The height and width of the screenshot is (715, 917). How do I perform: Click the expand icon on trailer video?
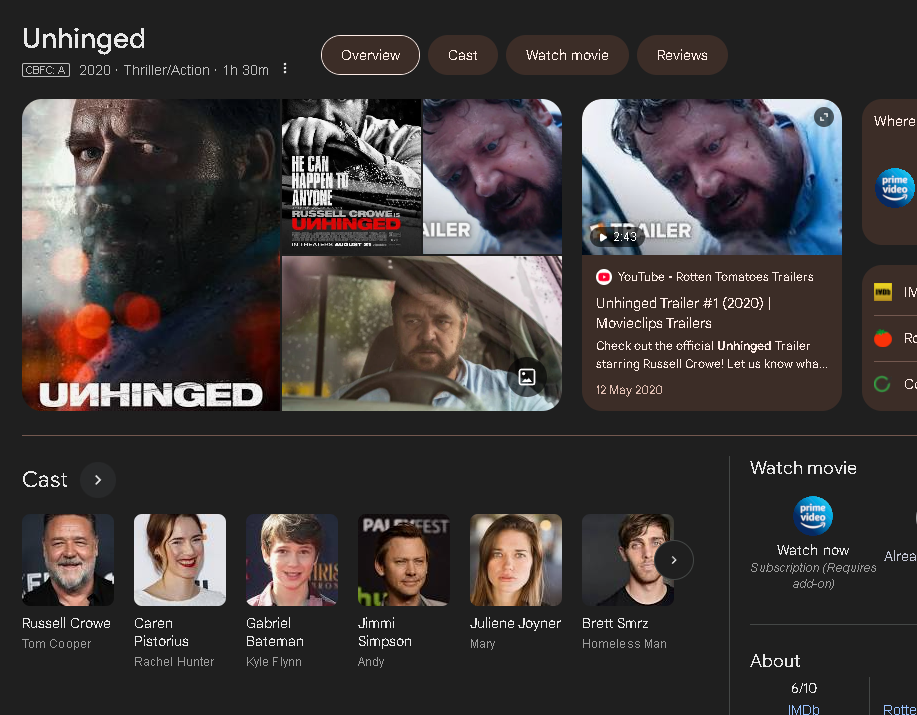[x=823, y=117]
